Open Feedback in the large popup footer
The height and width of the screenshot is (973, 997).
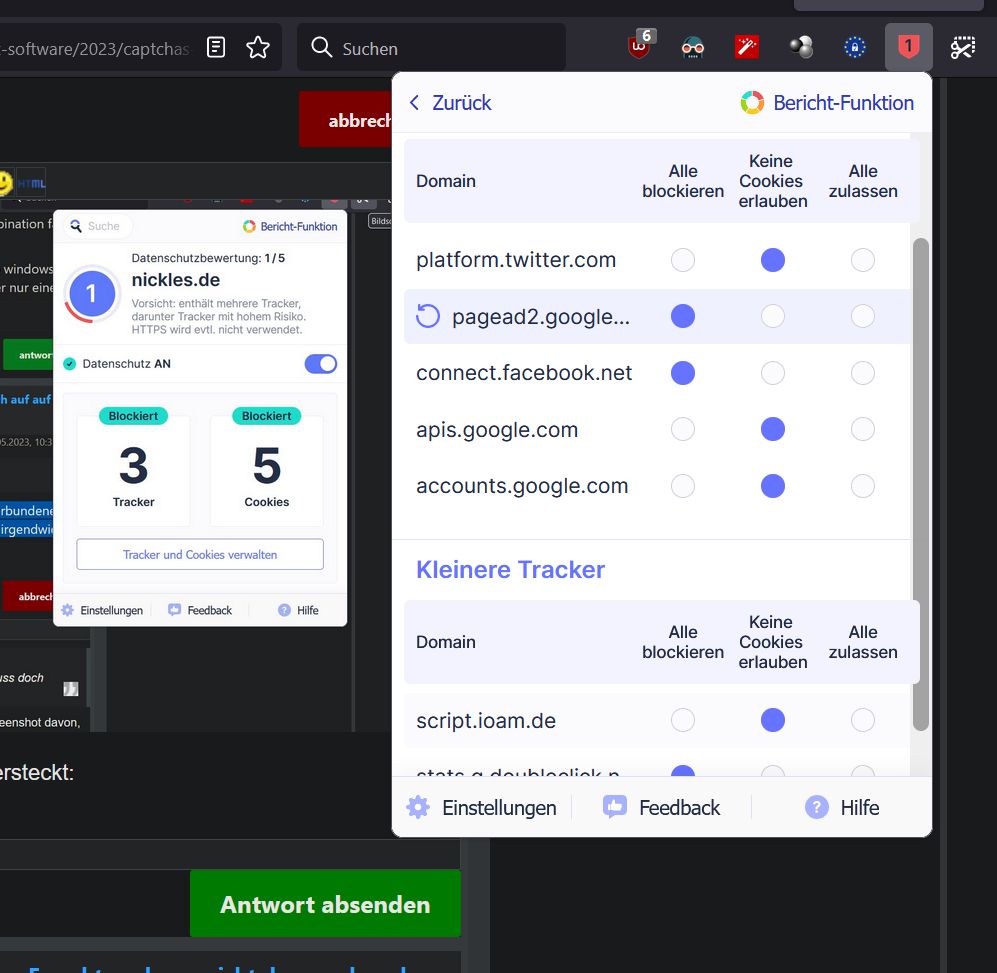pyautogui.click(x=661, y=808)
